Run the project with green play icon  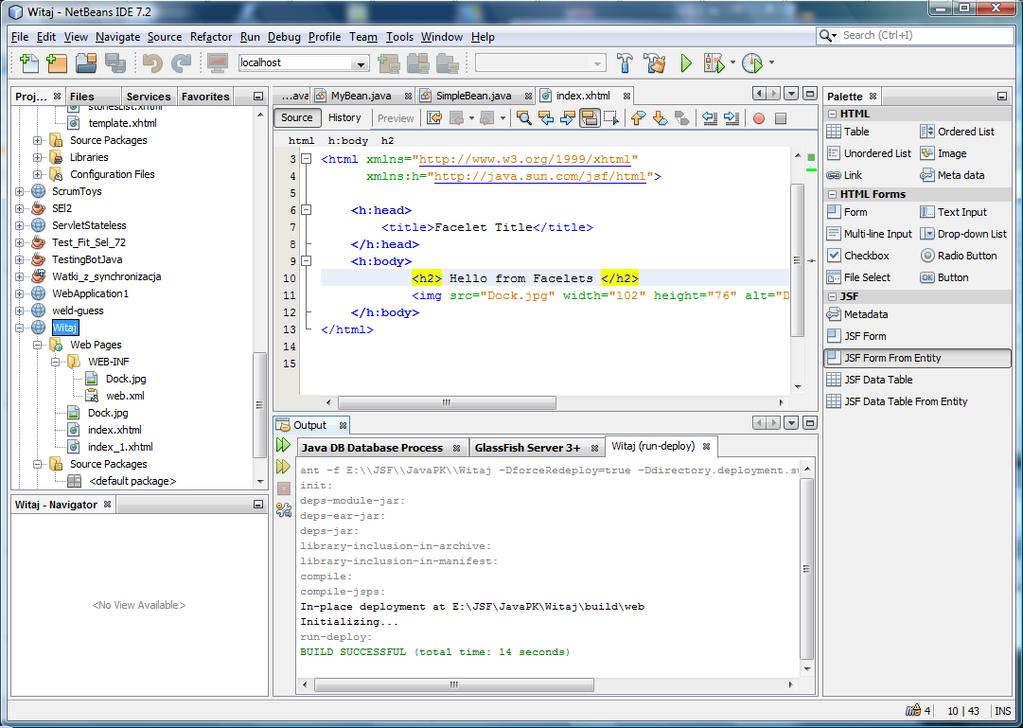[686, 63]
